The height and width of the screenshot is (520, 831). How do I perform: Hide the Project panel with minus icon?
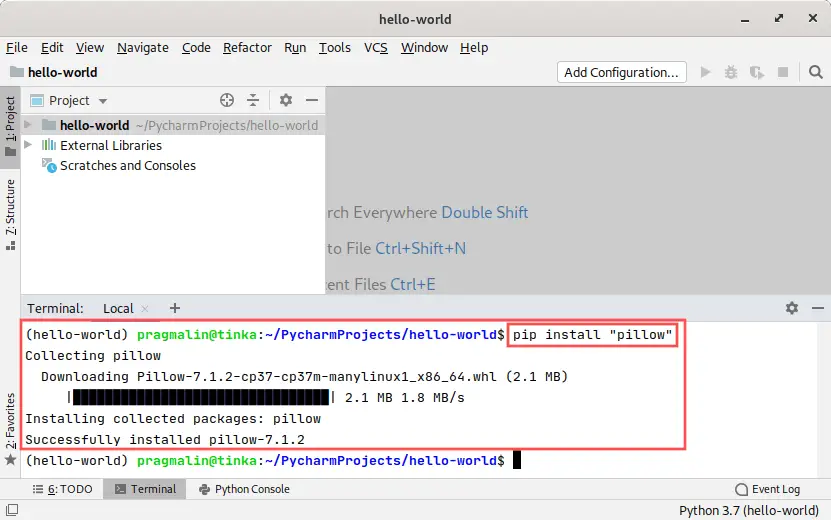312,100
